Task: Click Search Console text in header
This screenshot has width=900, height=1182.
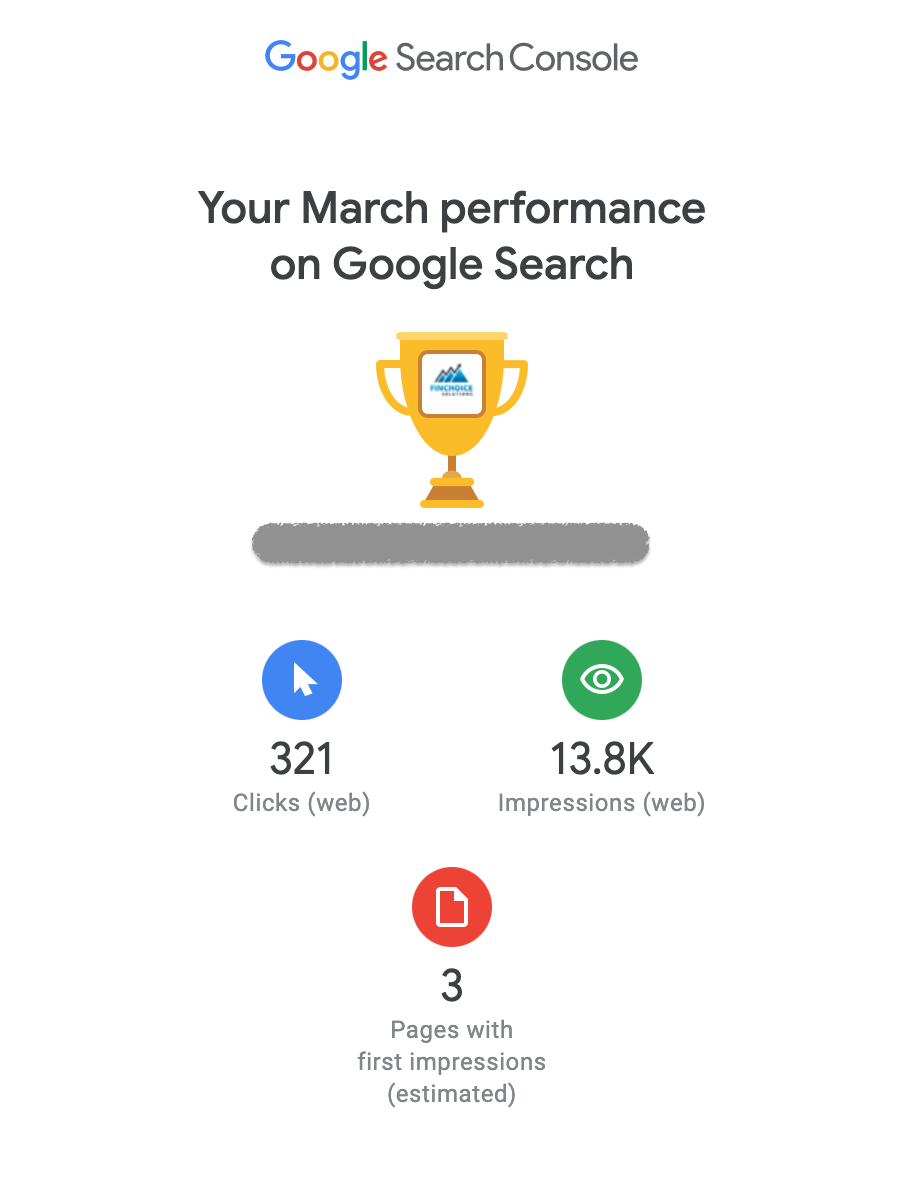Action: [x=516, y=58]
